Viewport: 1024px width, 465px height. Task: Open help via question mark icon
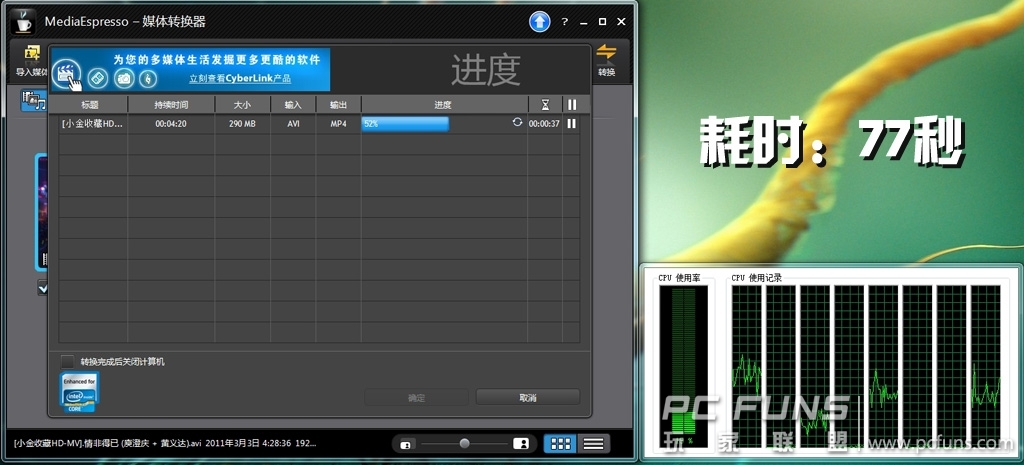(x=565, y=21)
